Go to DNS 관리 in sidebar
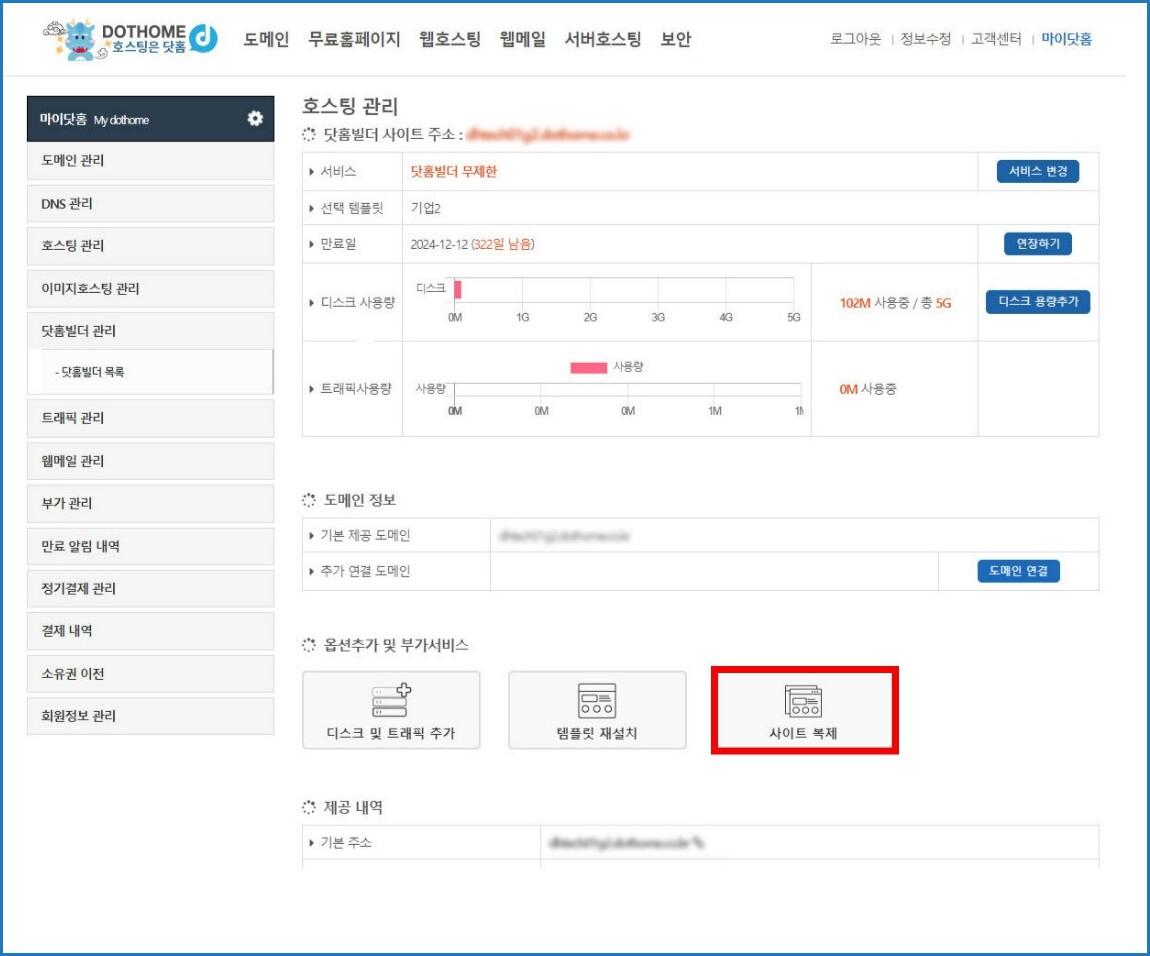The image size is (1150, 956). pos(150,204)
